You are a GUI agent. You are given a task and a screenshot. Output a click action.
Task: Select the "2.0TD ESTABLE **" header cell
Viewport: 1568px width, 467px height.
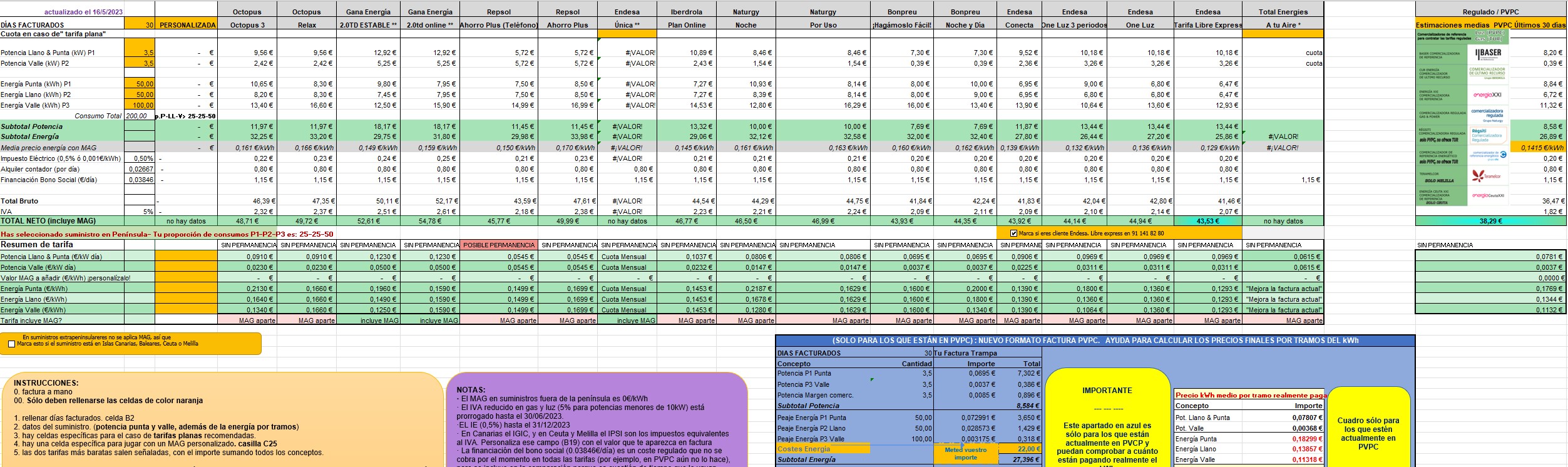(x=368, y=25)
